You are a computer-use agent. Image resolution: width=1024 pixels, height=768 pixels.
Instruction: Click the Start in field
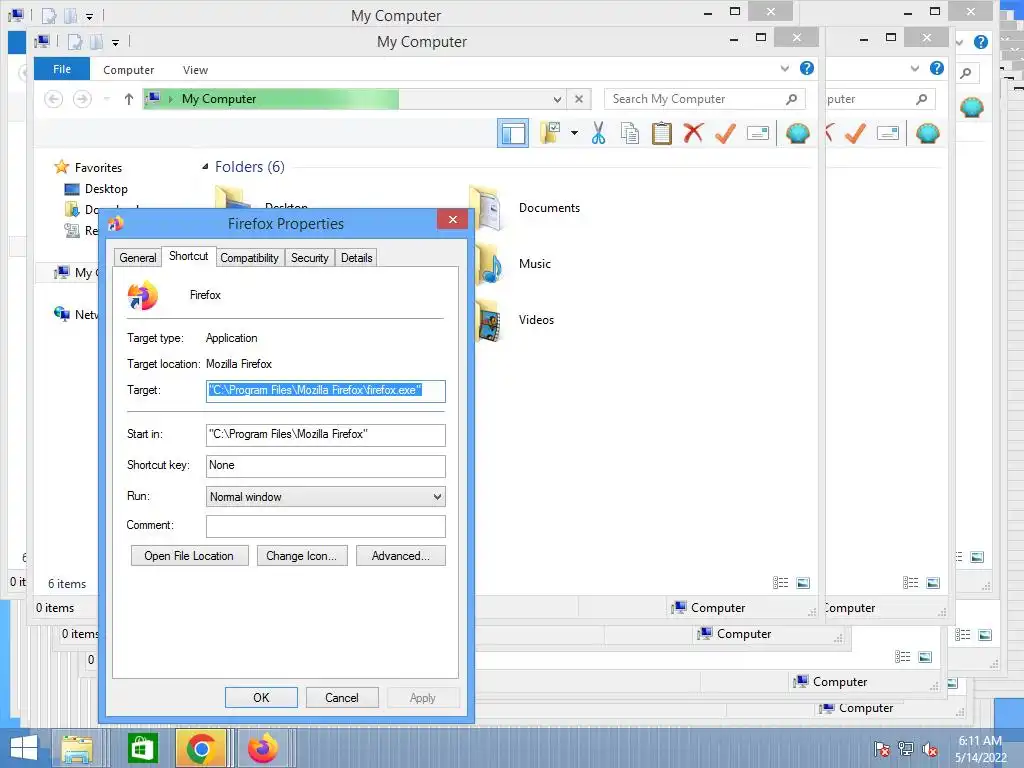(325, 434)
